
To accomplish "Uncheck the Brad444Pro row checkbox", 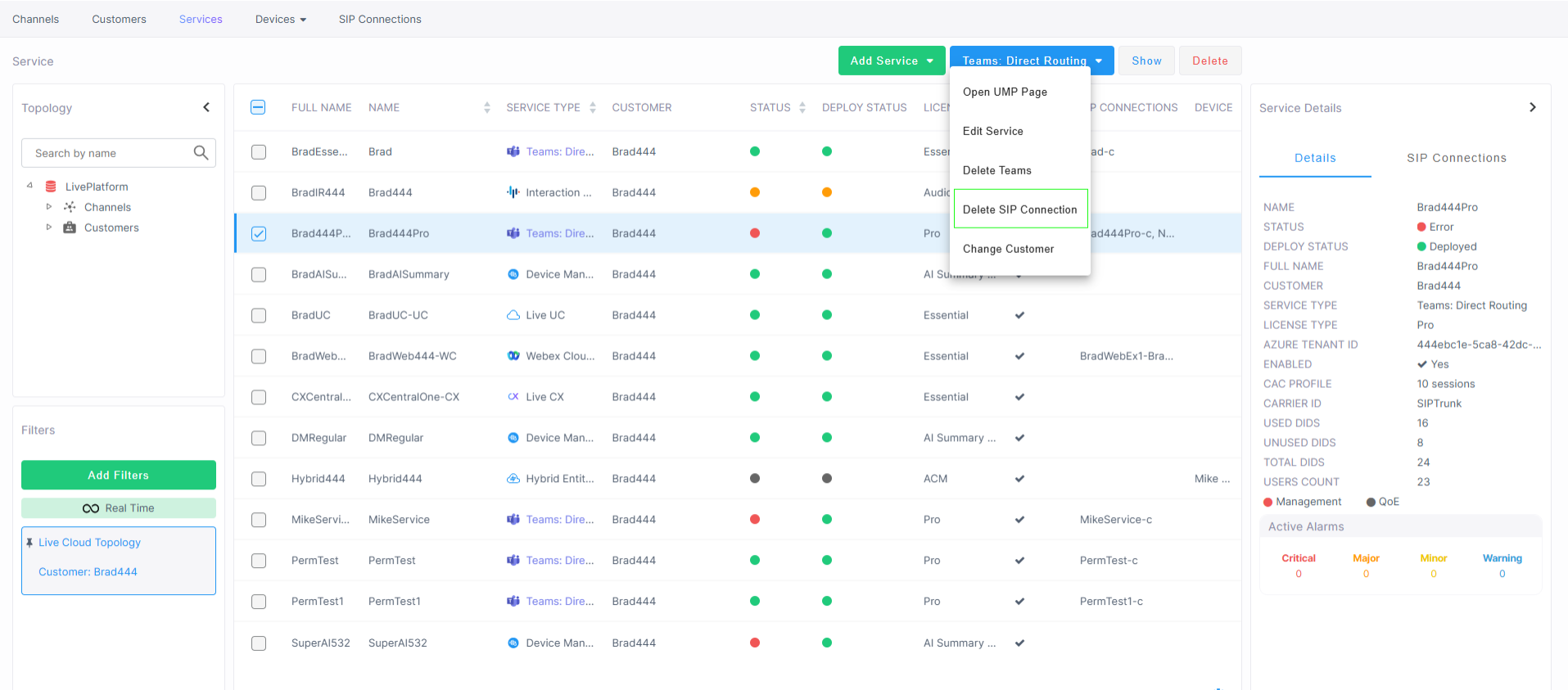I will point(259,233).
